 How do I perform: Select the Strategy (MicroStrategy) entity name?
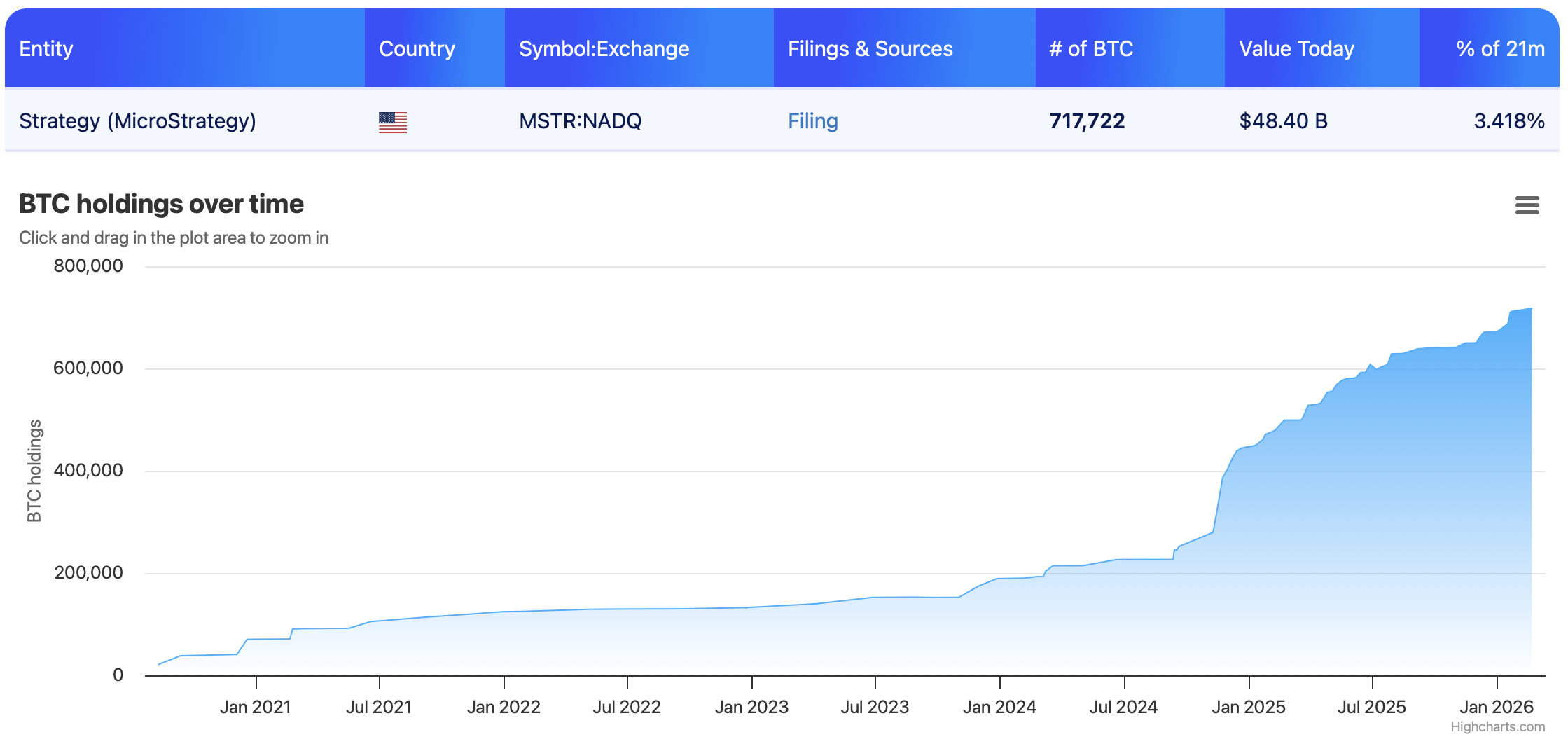(137, 120)
